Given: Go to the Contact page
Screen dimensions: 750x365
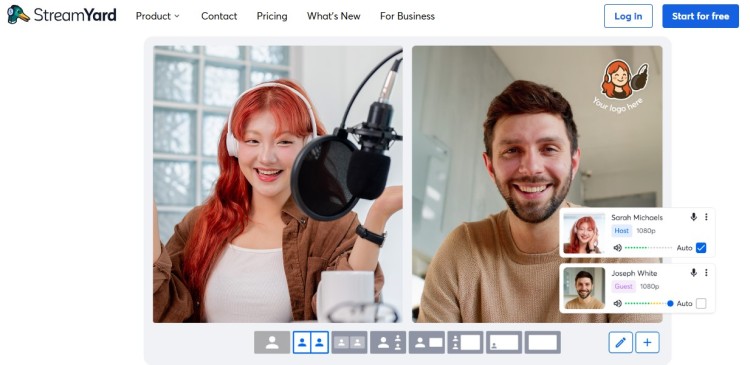Looking at the screenshot, I should [x=219, y=16].
